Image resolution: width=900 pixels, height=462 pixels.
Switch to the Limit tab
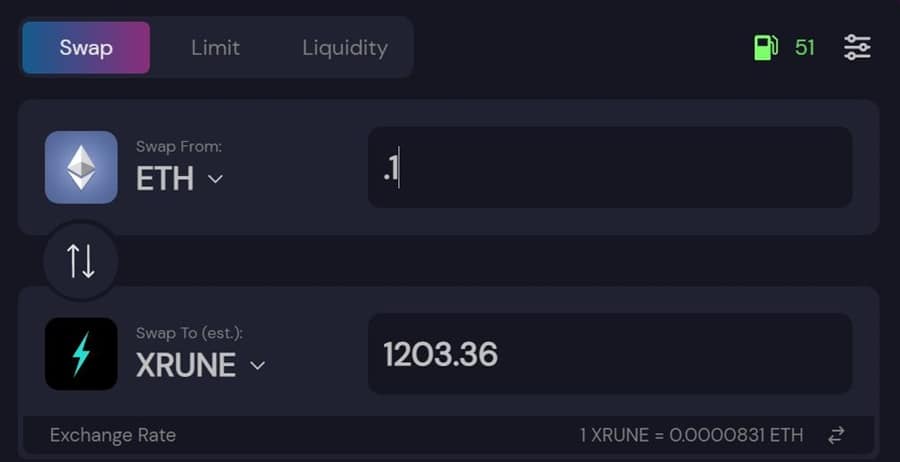click(215, 48)
